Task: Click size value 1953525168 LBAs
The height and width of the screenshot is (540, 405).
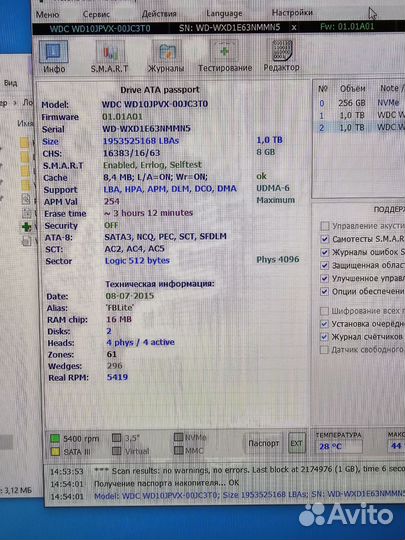Action: pos(141,141)
